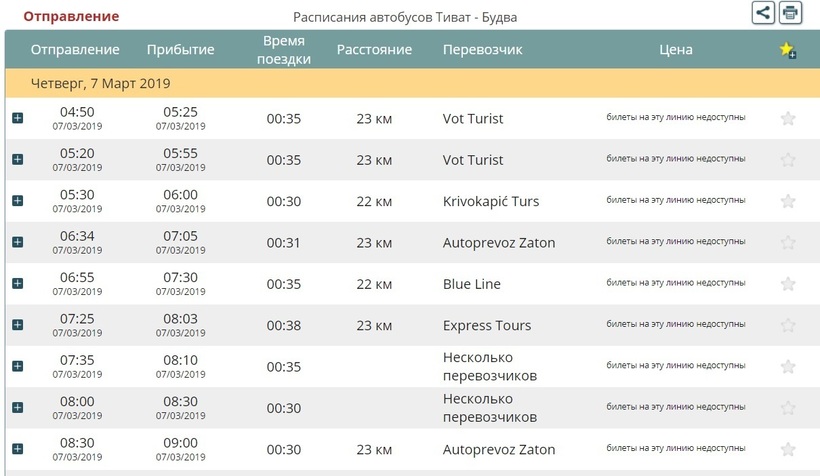Viewport: 820px width, 476px height.
Task: Toggle favorite star for 04:50 Vot Turist
Action: point(788,118)
